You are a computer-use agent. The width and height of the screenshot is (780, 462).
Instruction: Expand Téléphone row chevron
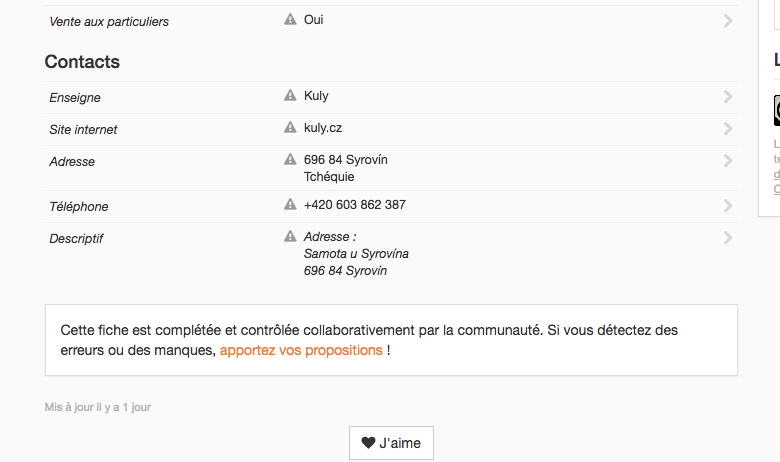click(728, 205)
